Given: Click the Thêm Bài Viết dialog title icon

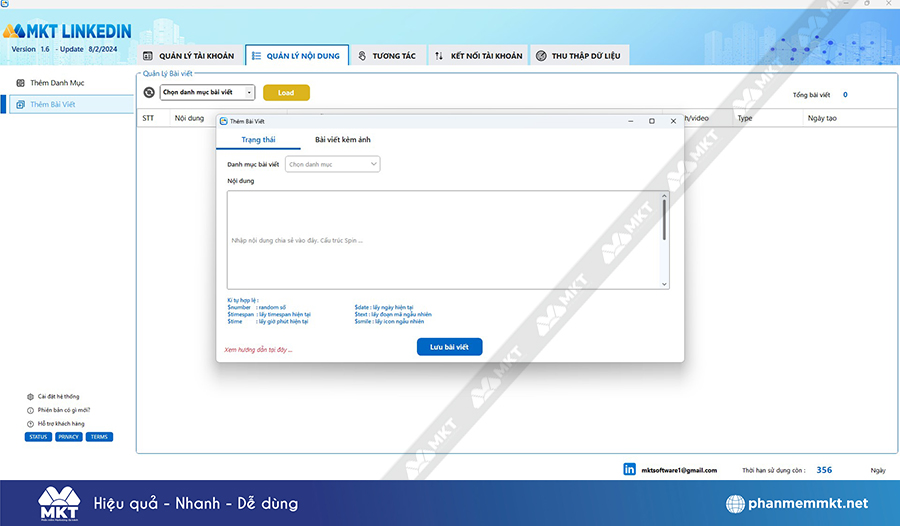Looking at the screenshot, I should tap(224, 121).
